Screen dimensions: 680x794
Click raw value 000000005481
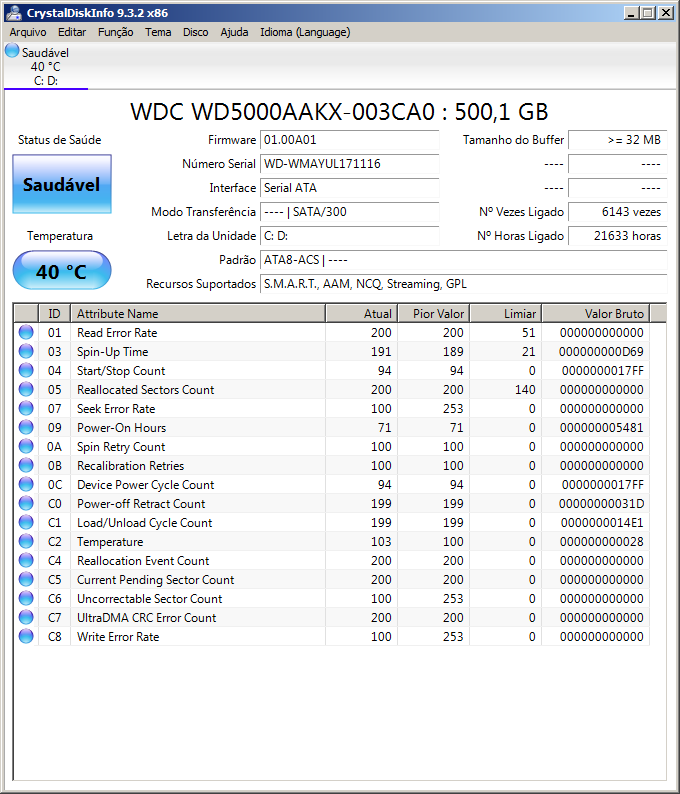click(602, 428)
